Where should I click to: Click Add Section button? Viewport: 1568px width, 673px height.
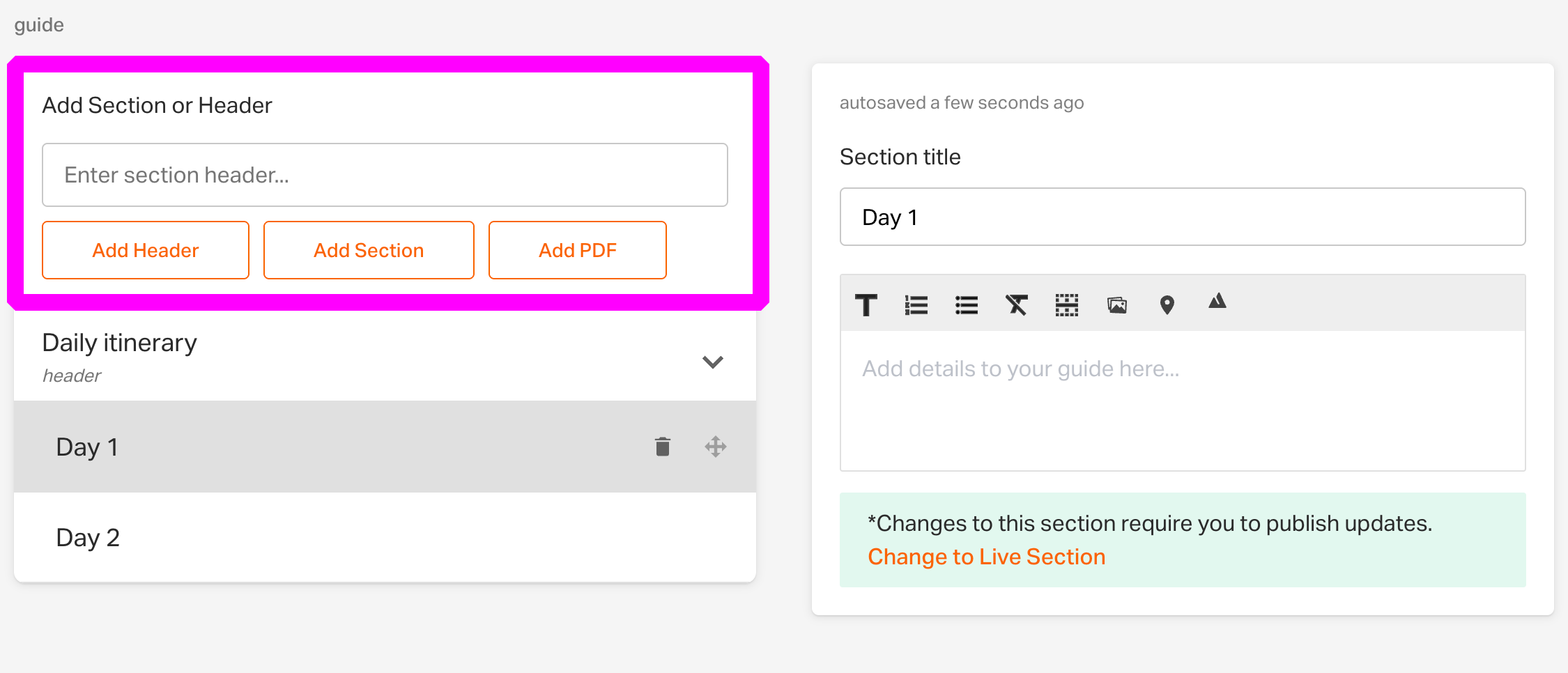pos(369,250)
